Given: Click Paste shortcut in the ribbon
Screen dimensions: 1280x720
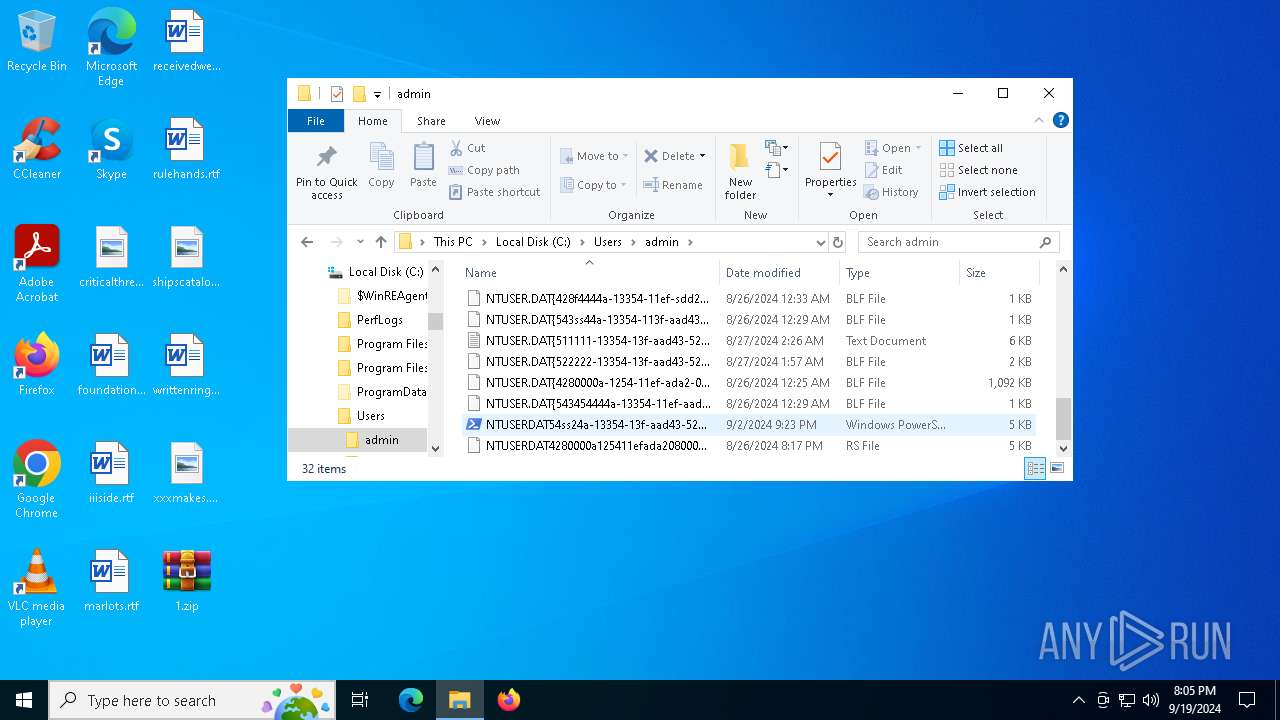Looking at the screenshot, I should [494, 192].
